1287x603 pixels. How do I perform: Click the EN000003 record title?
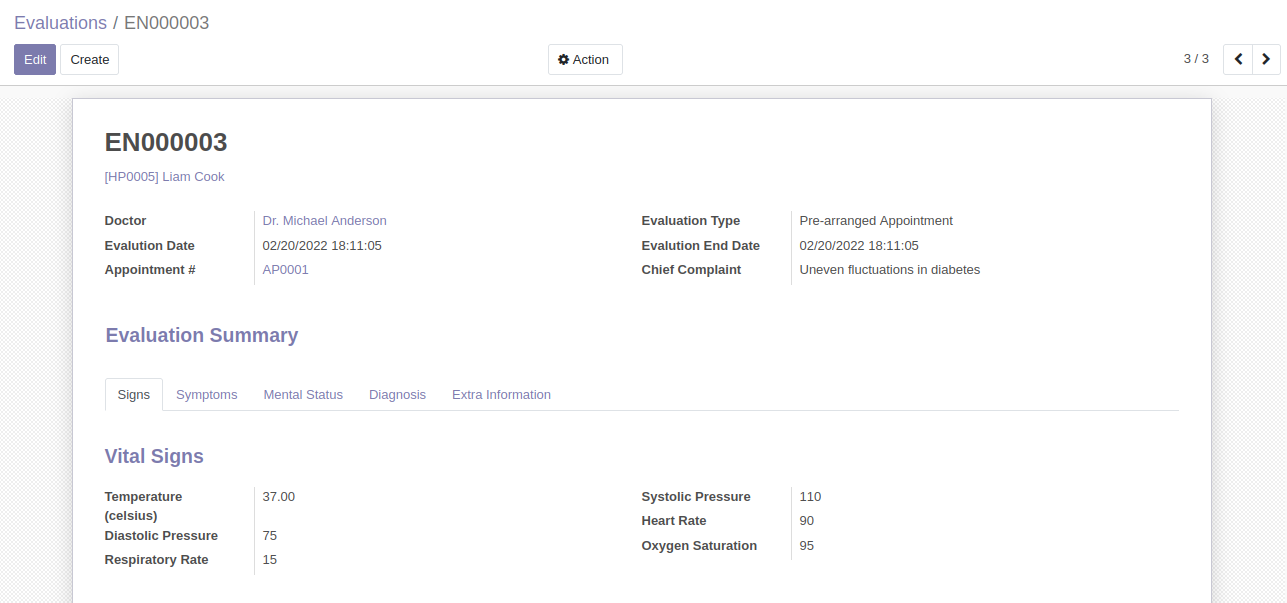166,142
